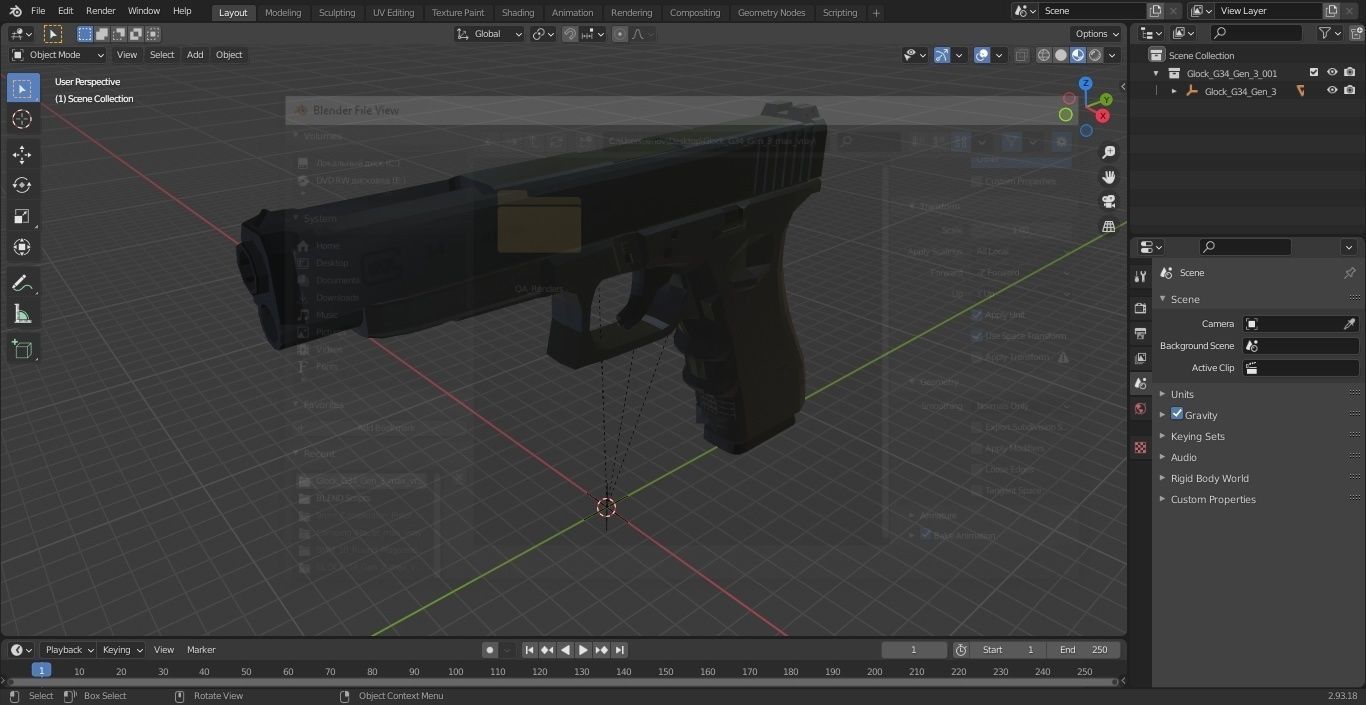1366x705 pixels.
Task: Click the Blender logo menu icon
Action: pyautogui.click(x=15, y=11)
